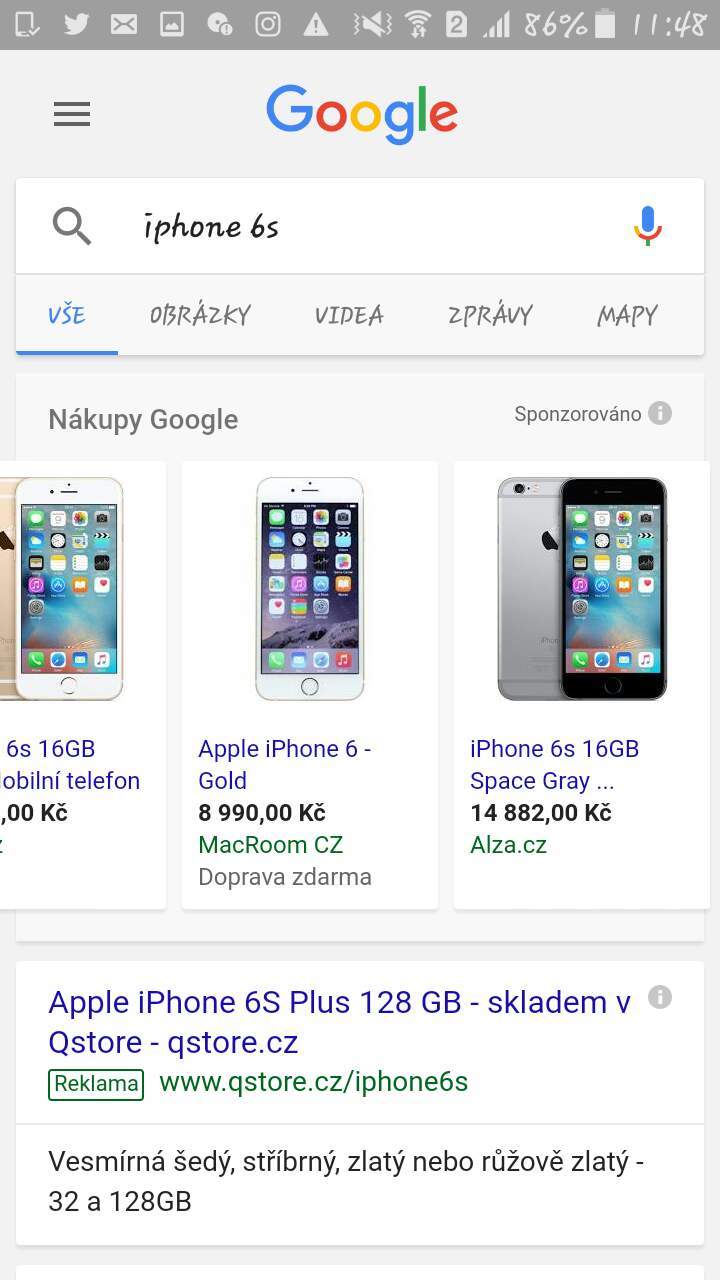Switch to the VIDEA tab
The image size is (720, 1280).
349,315
